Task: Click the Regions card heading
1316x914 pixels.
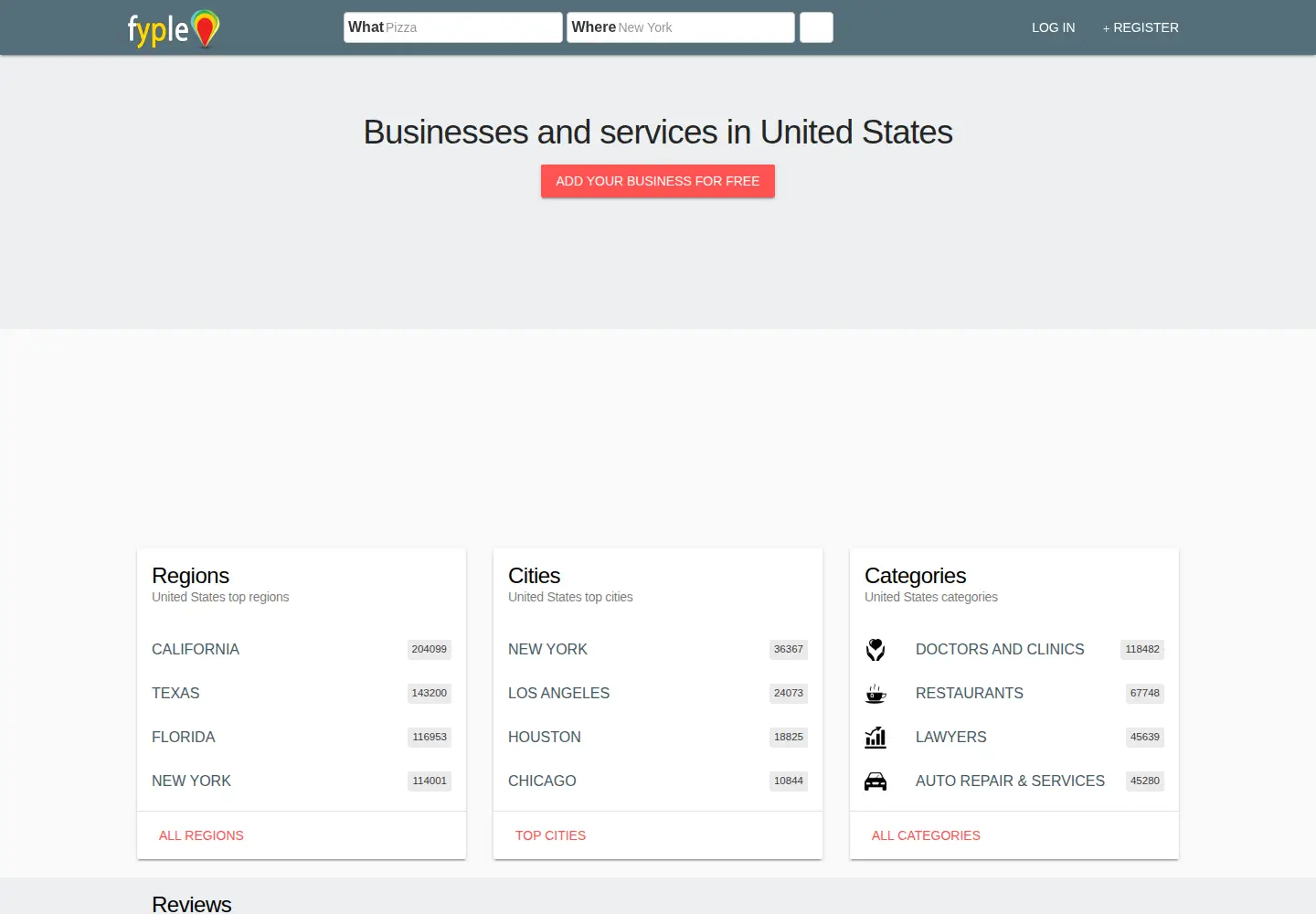Action: 190,576
